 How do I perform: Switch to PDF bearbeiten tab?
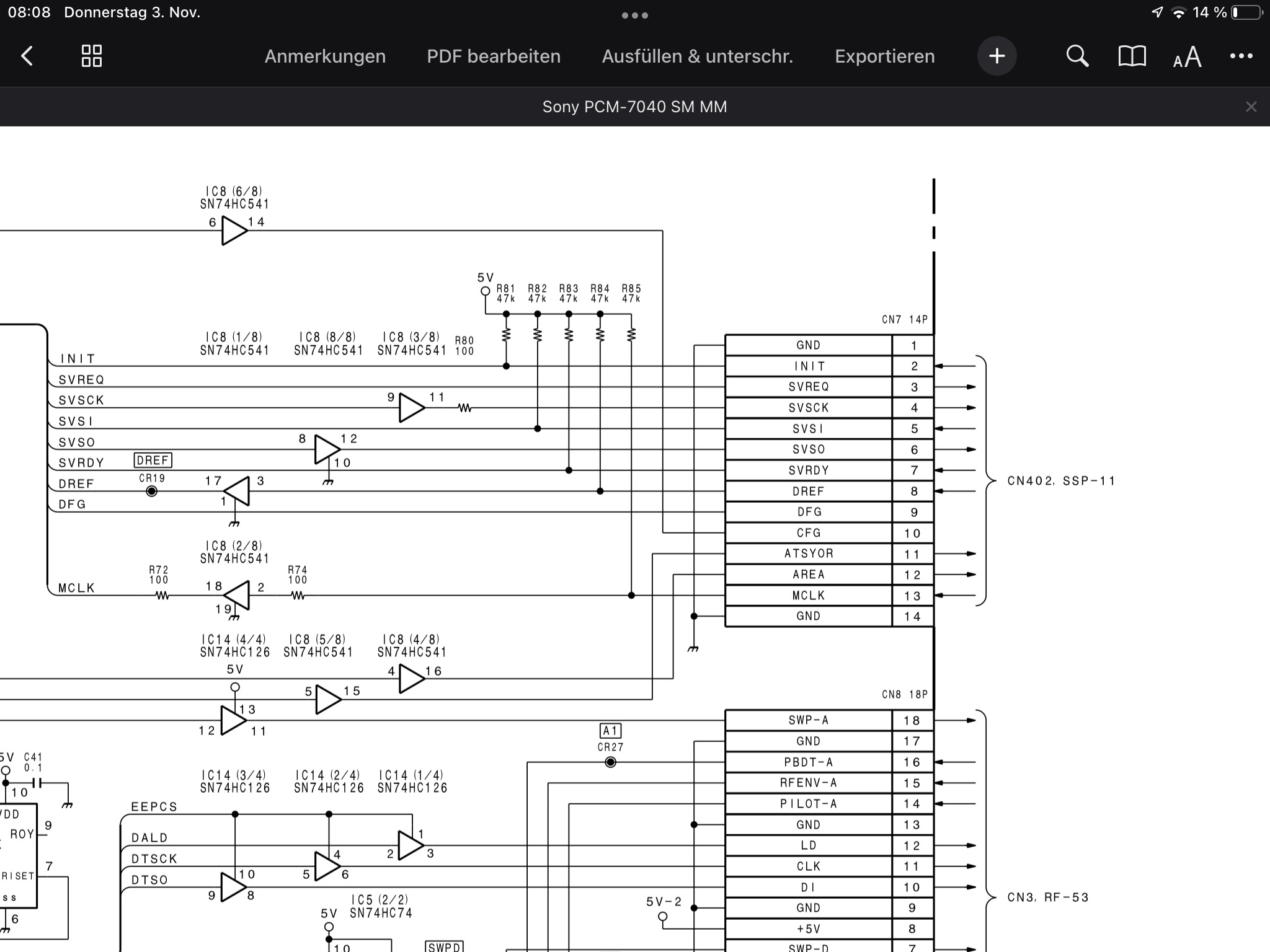click(x=494, y=56)
